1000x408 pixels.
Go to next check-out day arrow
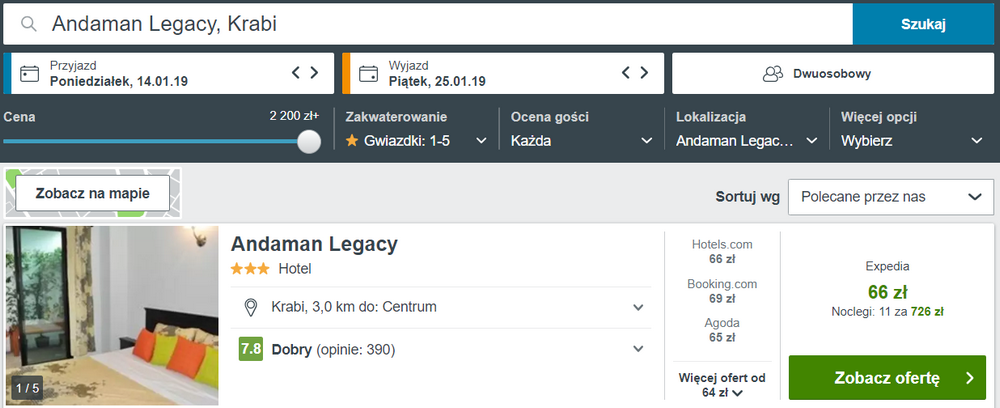[644, 73]
